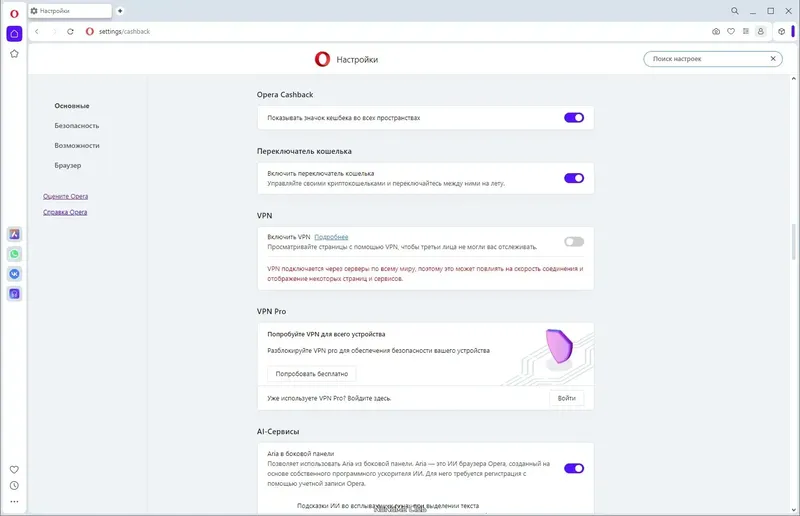Toggle the Opera Cashback icon display switch

click(574, 118)
